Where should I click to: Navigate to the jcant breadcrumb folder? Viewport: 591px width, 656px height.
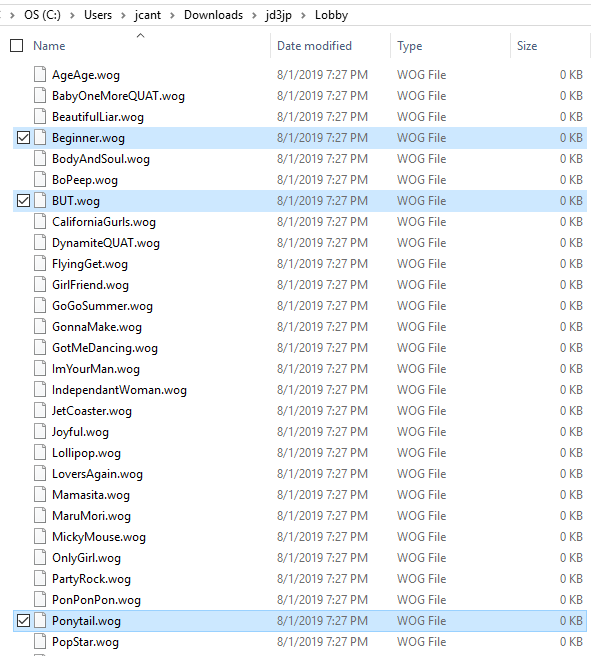tap(147, 15)
